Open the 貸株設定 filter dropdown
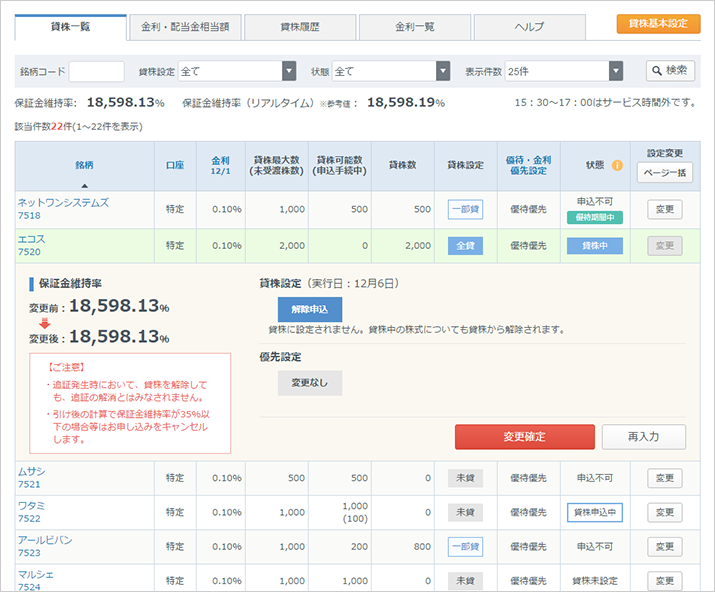 (237, 71)
